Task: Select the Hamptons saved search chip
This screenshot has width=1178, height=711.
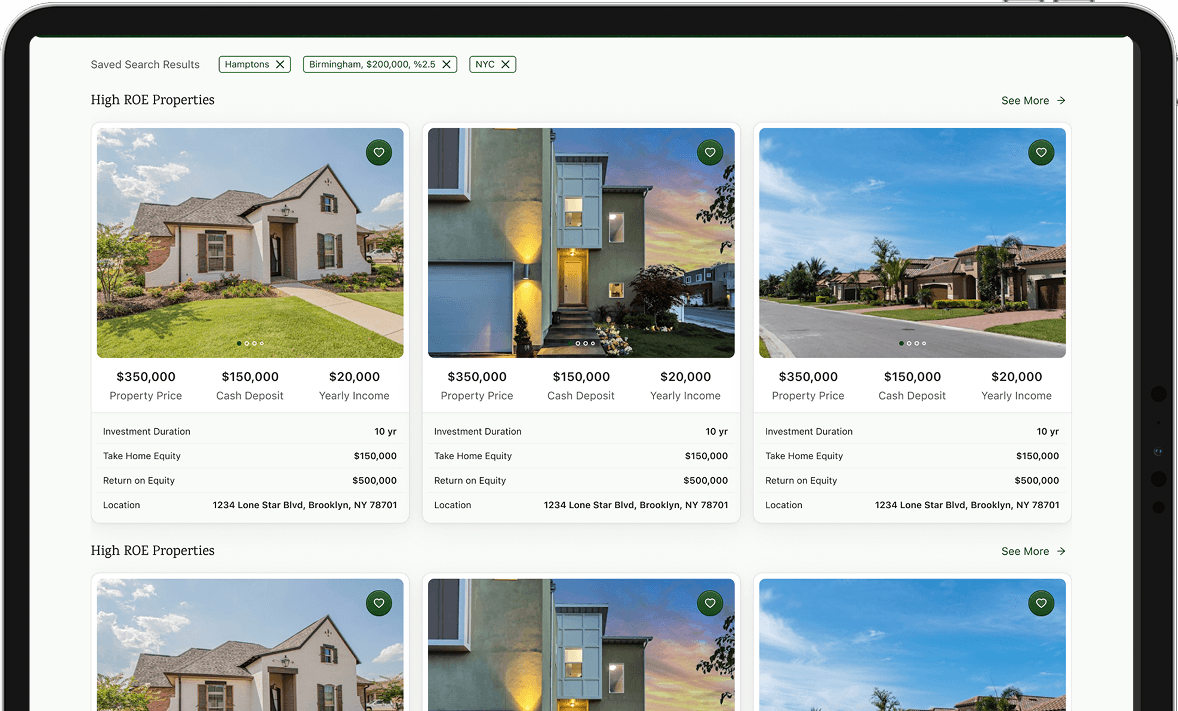Action: [x=246, y=65]
